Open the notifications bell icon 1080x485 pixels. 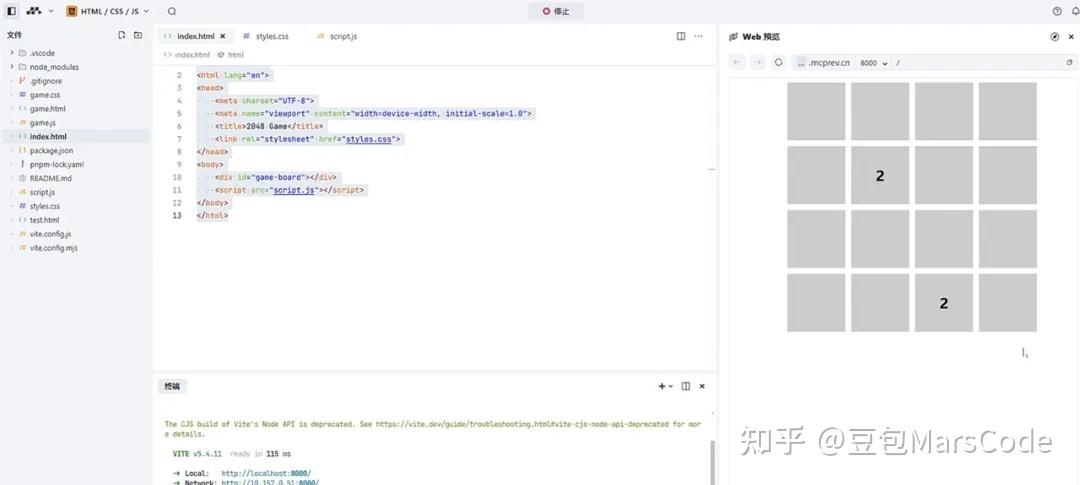pos(1075,11)
